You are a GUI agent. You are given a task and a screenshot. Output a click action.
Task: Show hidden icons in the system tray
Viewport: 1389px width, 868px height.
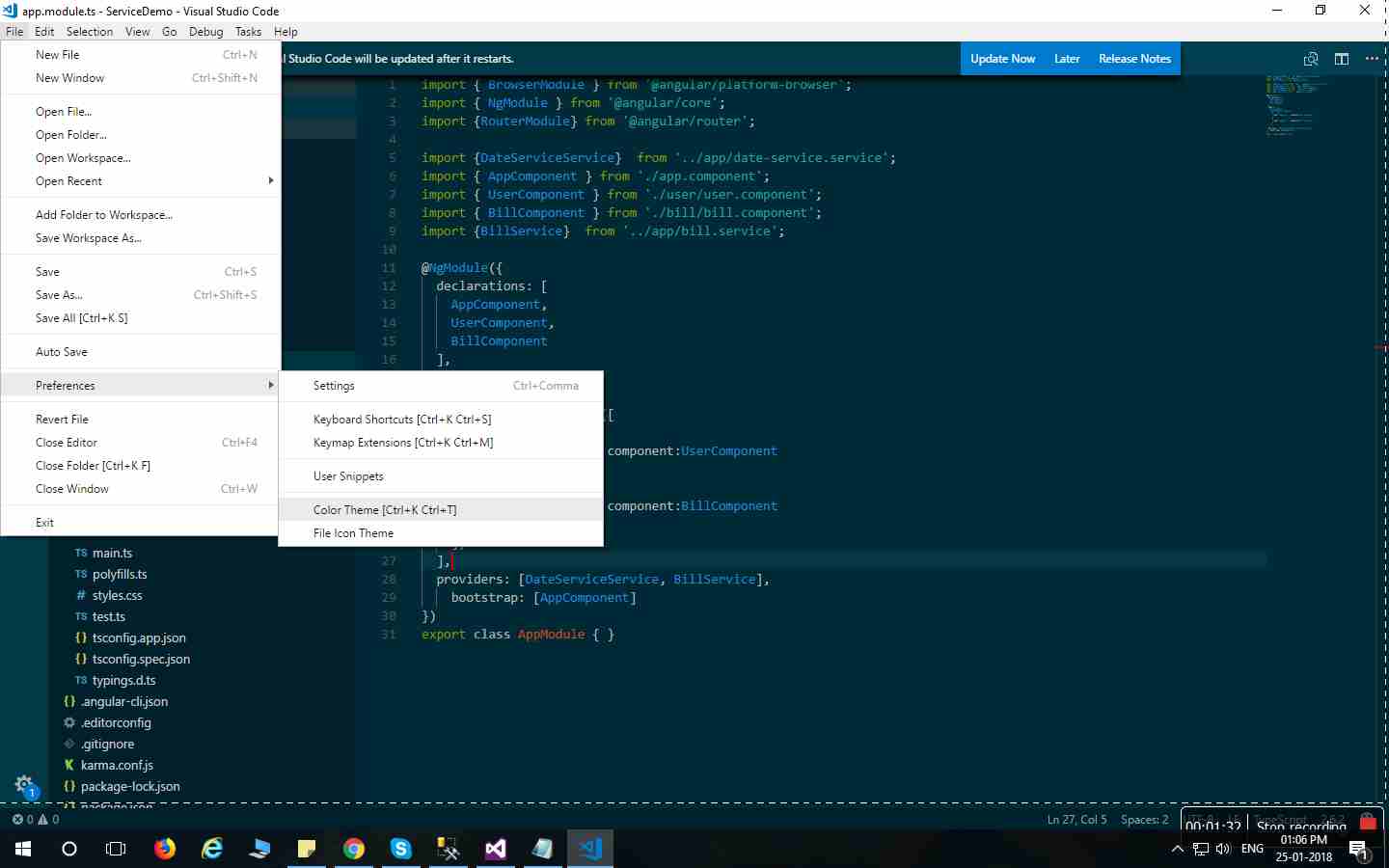(1176, 849)
